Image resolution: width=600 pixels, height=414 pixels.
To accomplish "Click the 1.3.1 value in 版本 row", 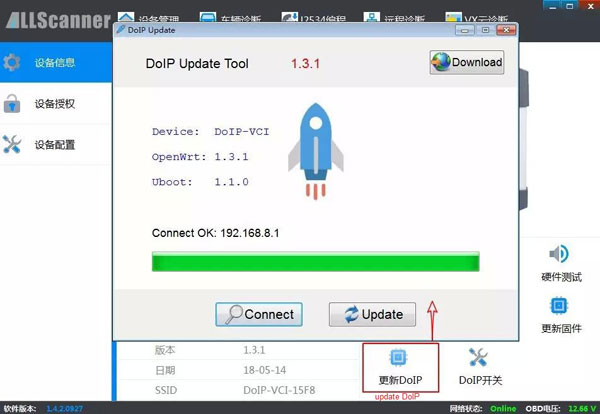I will coord(254,350).
